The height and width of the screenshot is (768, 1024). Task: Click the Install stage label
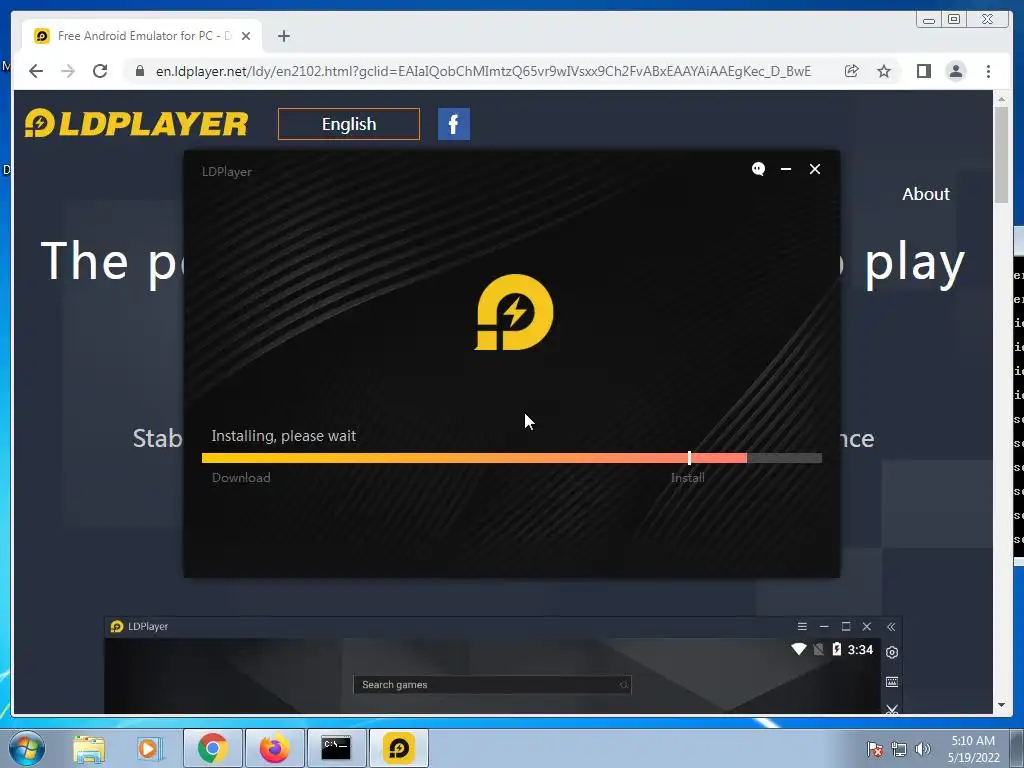pyautogui.click(x=688, y=477)
